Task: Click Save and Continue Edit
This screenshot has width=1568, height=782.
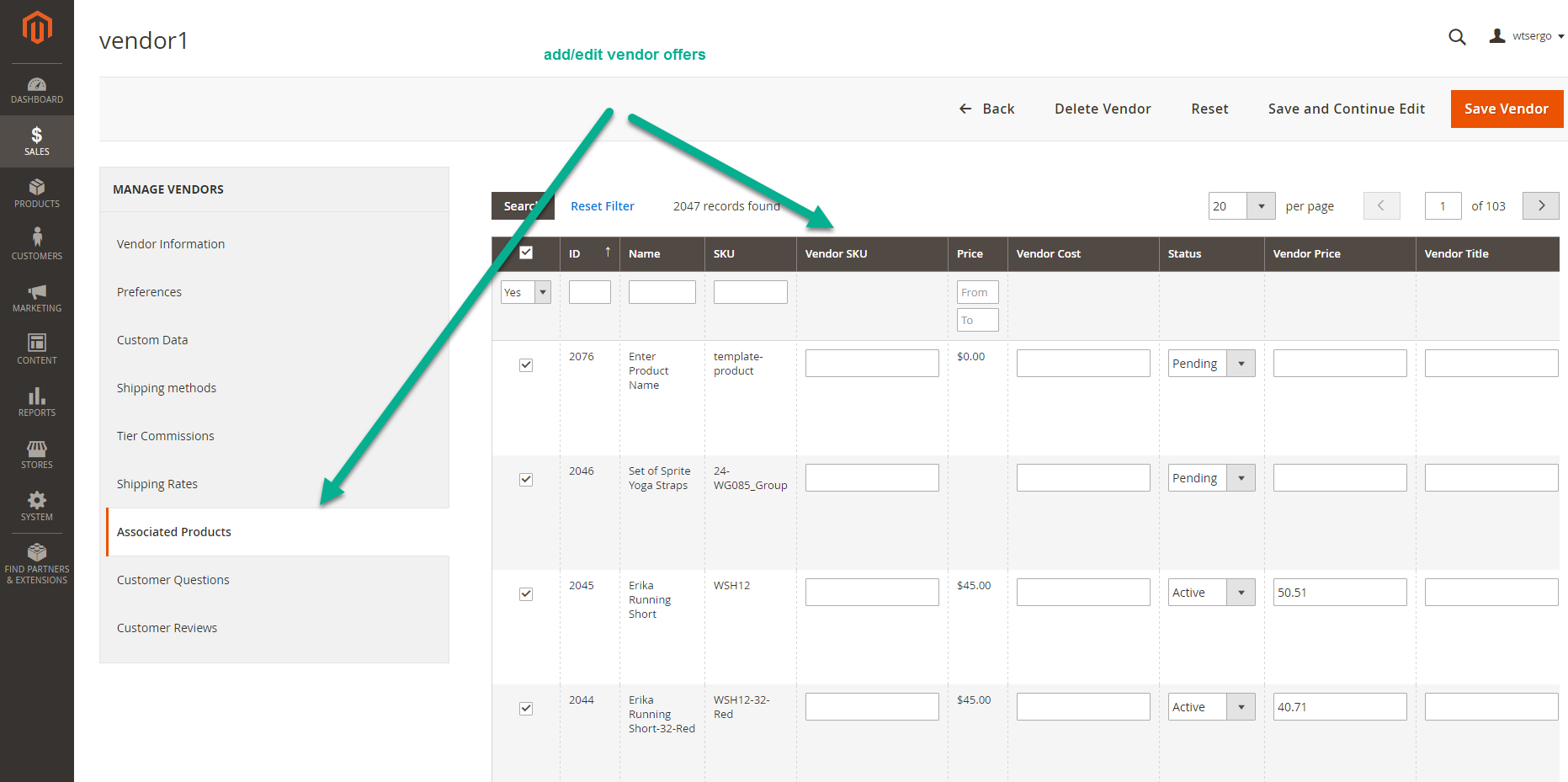Action: (x=1347, y=109)
